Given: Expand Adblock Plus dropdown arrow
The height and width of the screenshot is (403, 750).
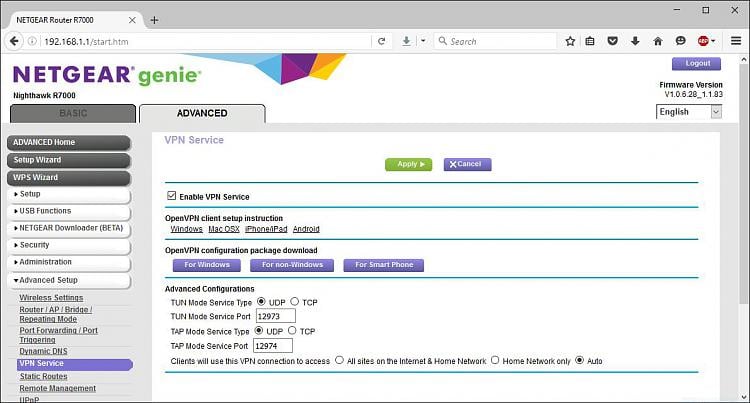Looking at the screenshot, I should point(713,41).
